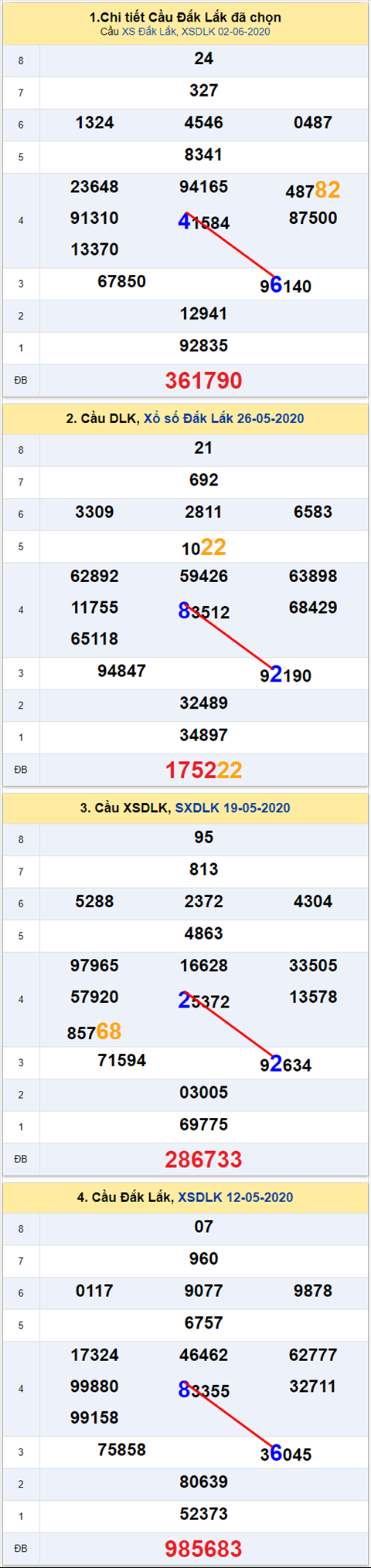The width and height of the screenshot is (371, 1568).
Task: Click the prize 4 number 83512
Action: pyautogui.click(x=204, y=611)
